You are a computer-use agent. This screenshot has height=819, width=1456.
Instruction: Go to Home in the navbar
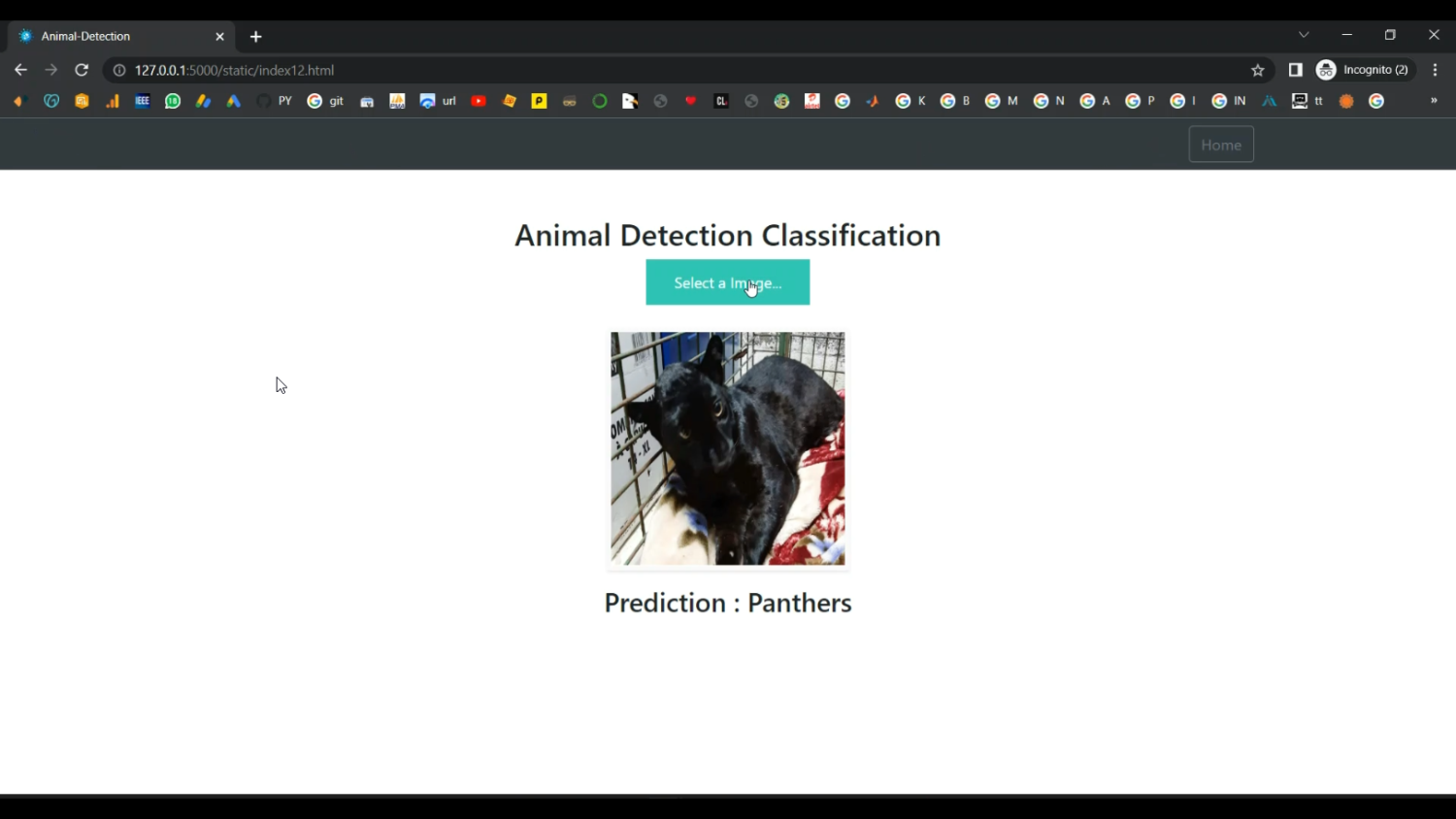(x=1221, y=145)
